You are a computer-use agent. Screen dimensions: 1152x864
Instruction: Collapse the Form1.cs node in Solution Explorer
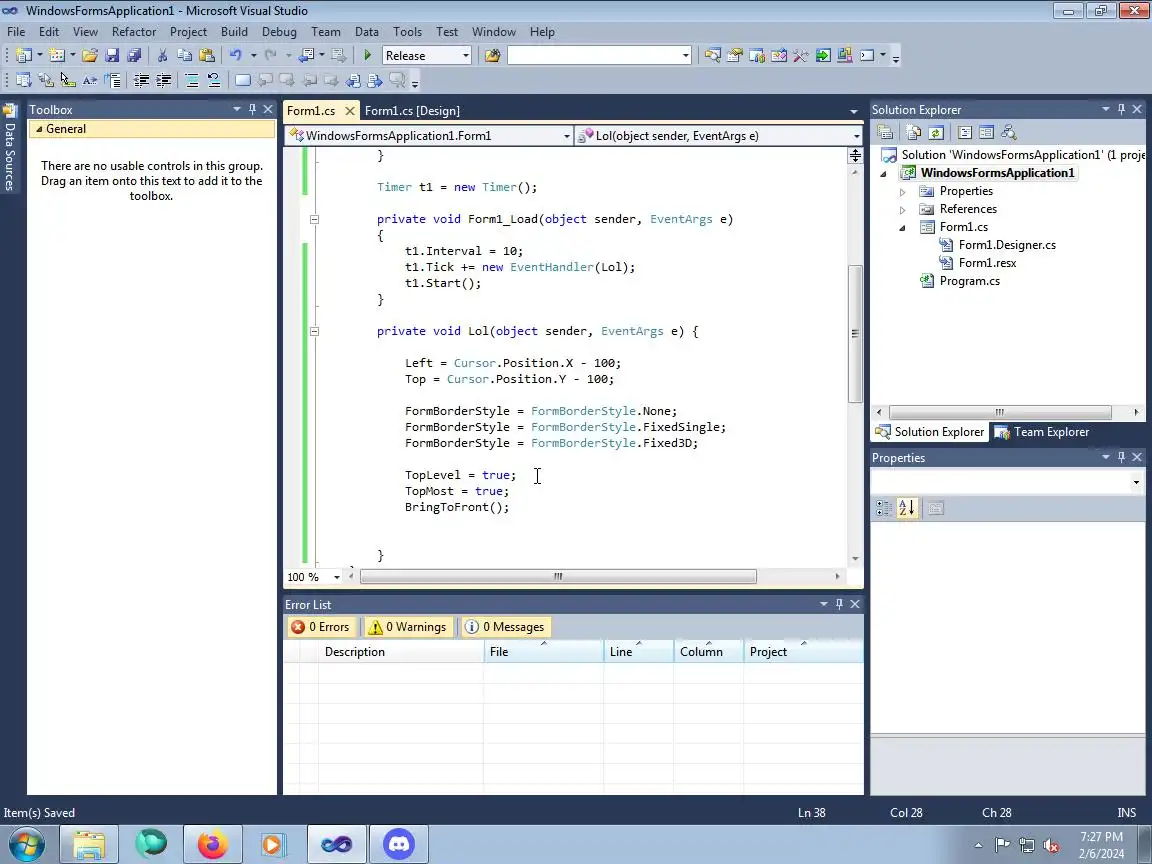(x=902, y=228)
